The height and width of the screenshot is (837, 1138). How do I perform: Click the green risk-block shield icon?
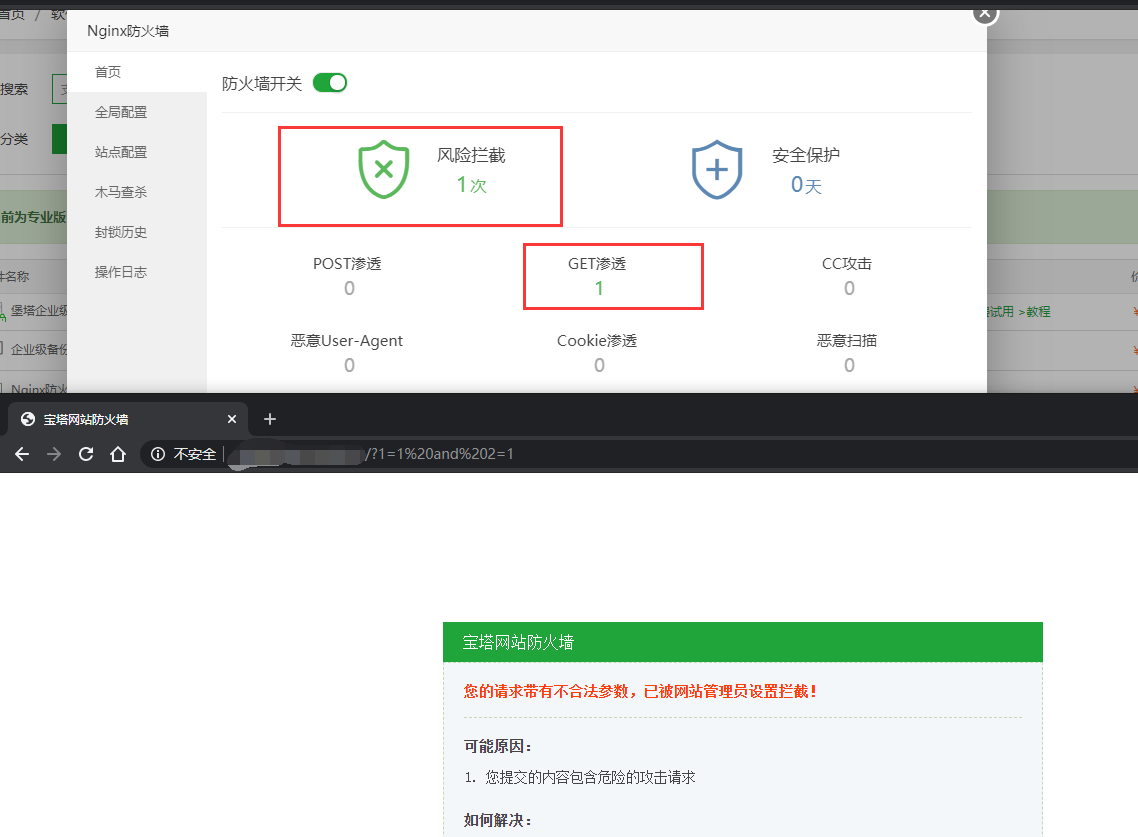(x=383, y=169)
